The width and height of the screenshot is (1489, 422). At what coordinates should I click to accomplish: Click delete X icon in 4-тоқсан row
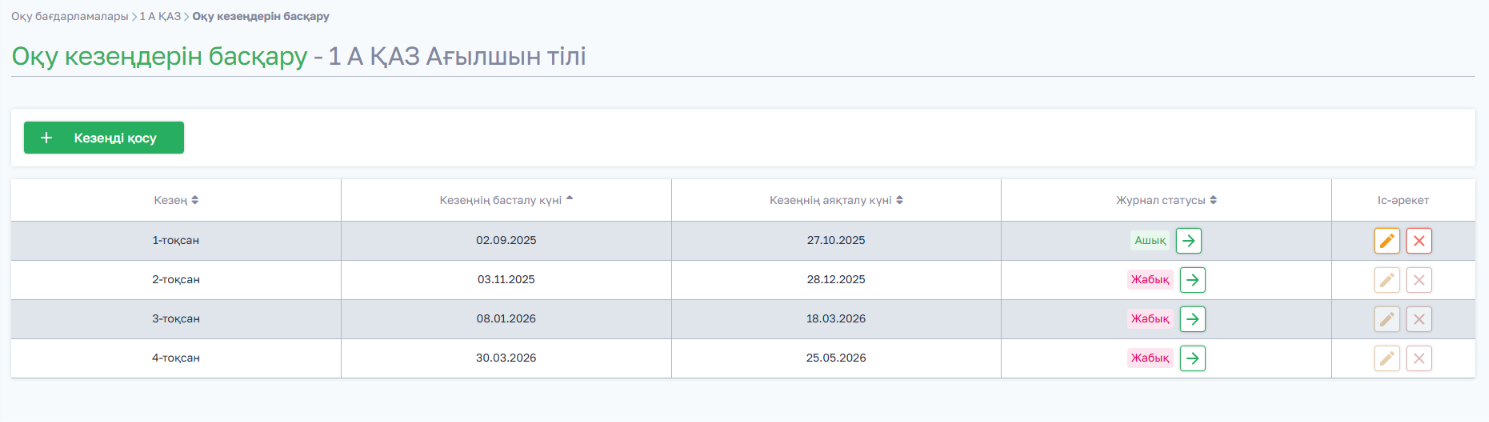pos(1419,358)
